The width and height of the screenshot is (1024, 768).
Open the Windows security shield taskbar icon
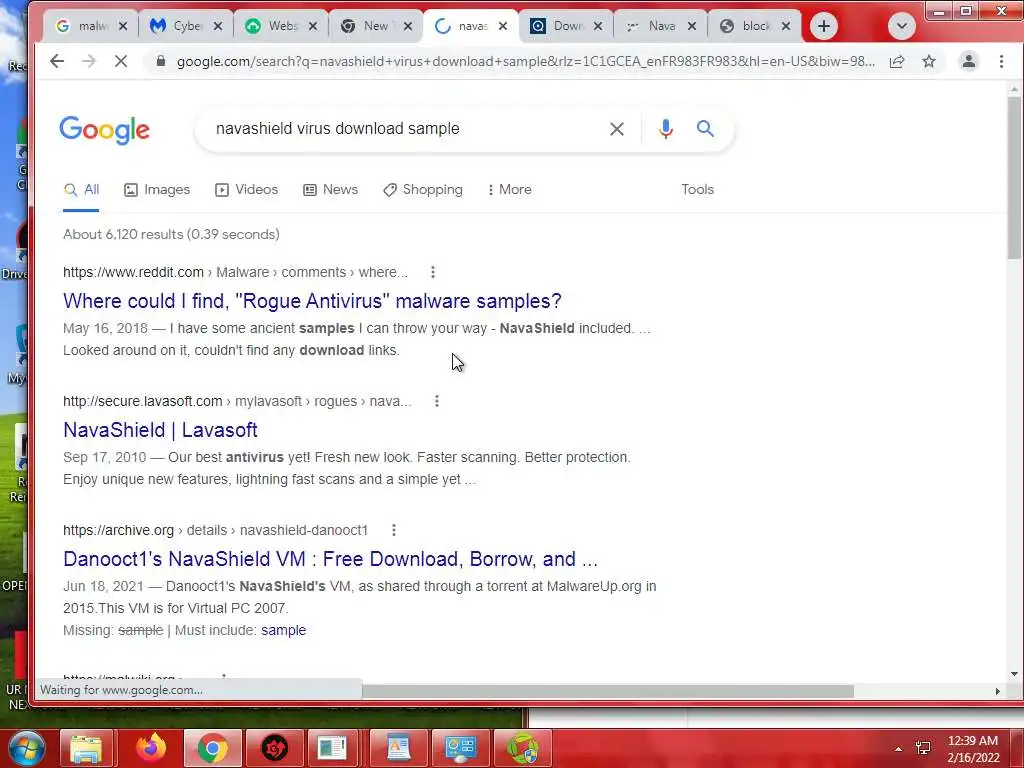point(522,748)
